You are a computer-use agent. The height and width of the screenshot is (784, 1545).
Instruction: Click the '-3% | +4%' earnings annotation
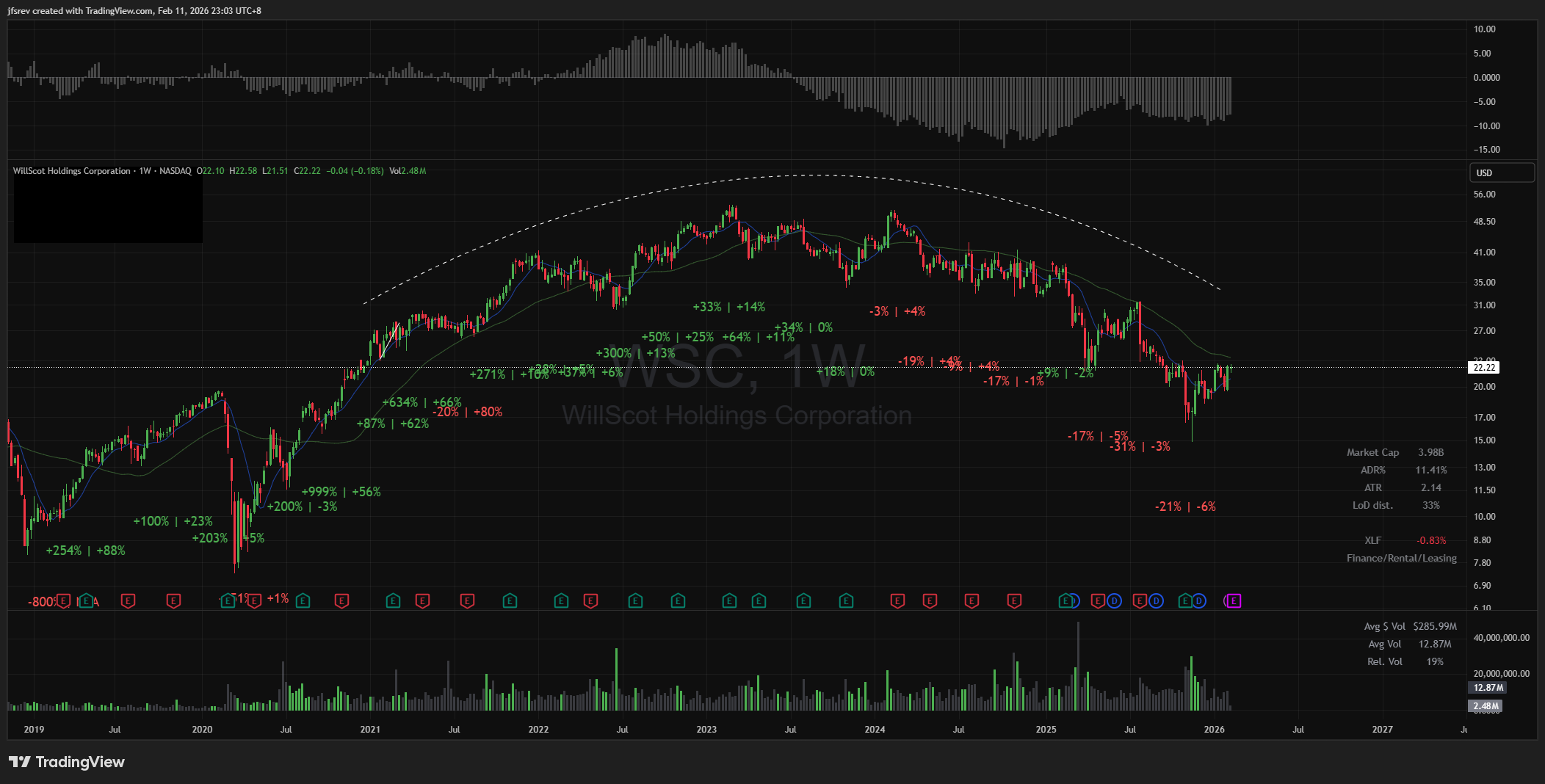[x=897, y=311]
